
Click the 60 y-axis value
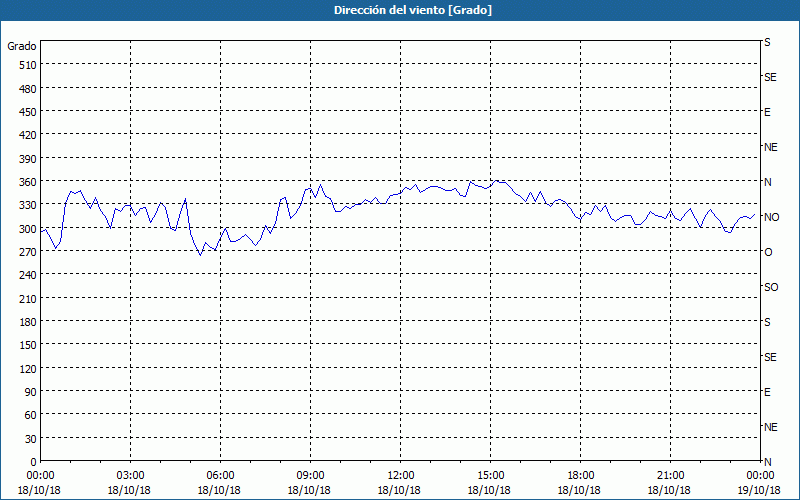pos(31,415)
